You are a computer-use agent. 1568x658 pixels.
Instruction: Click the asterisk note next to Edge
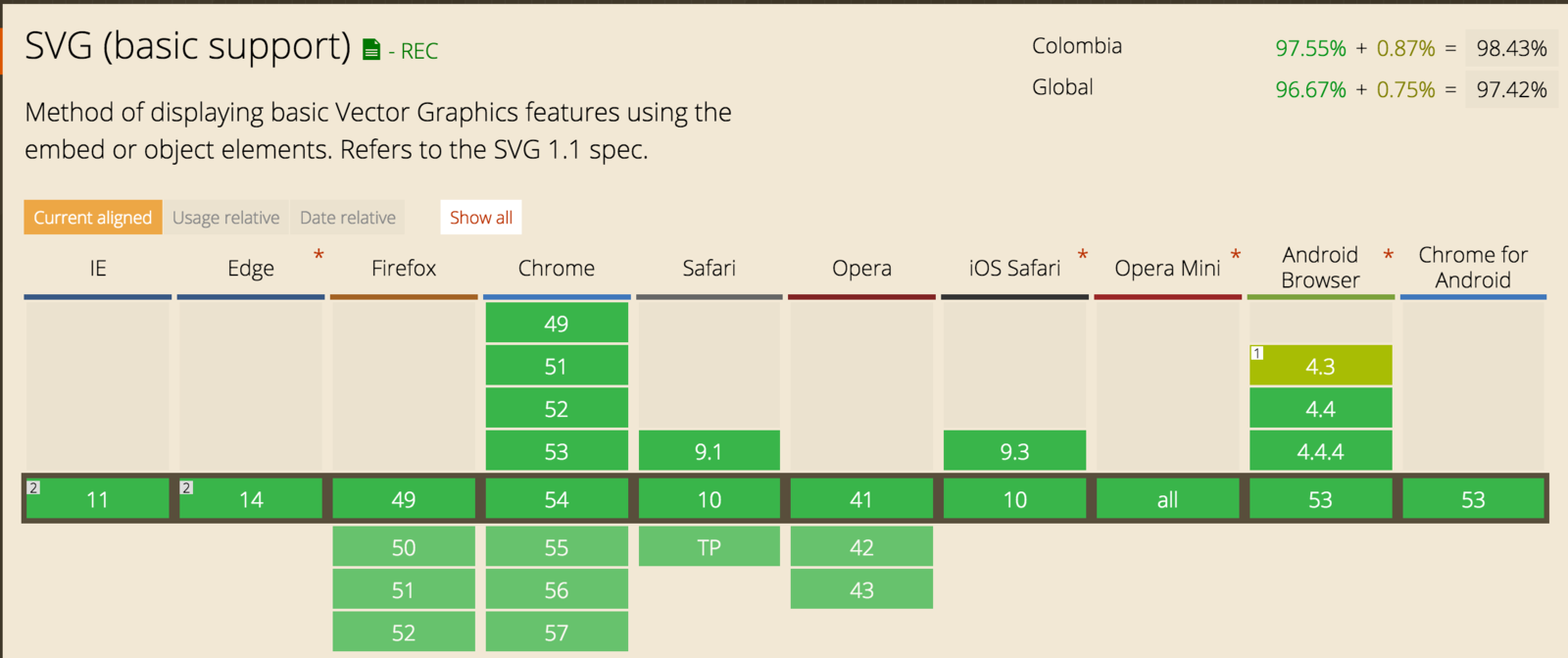coord(318,256)
